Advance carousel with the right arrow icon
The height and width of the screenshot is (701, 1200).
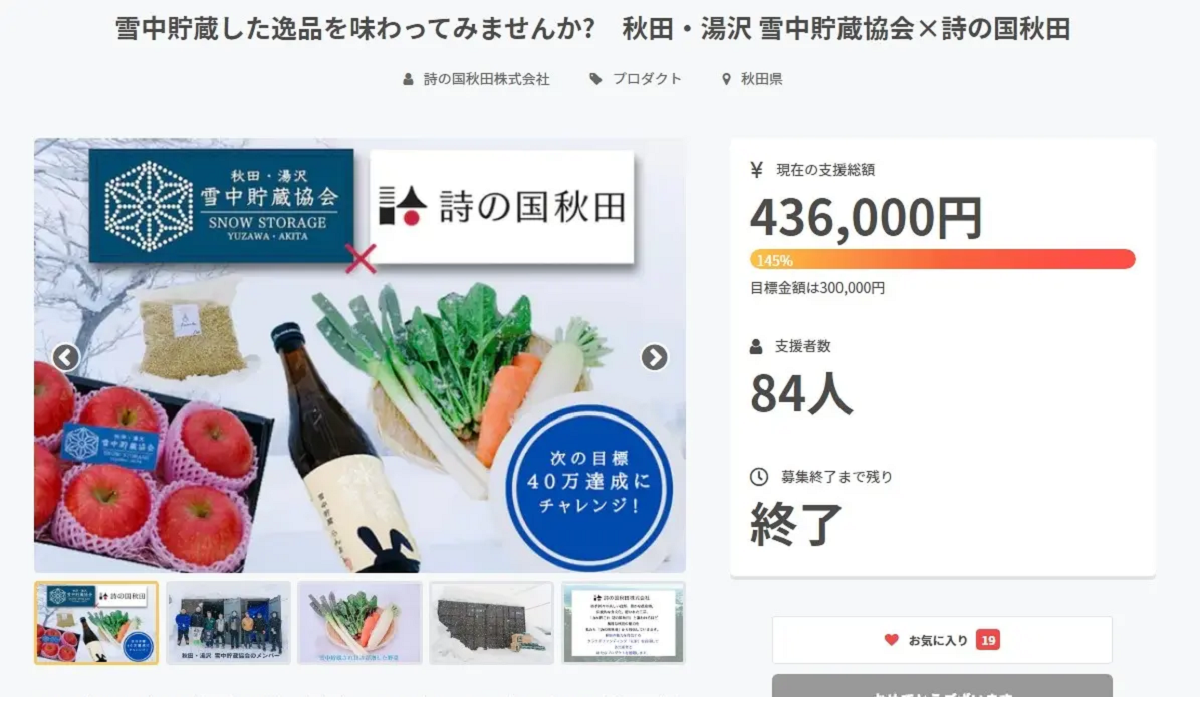point(655,357)
